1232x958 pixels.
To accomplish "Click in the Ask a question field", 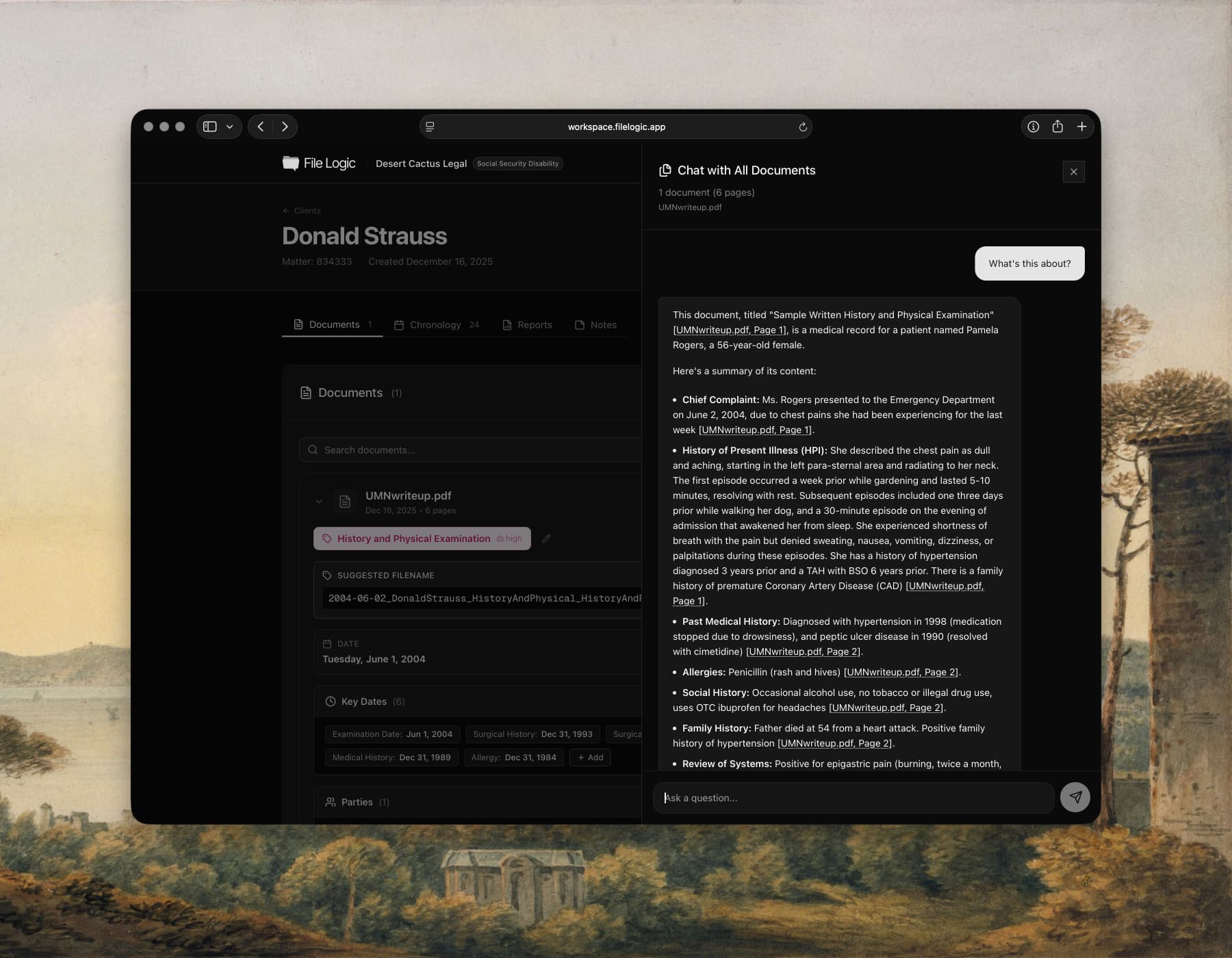I will pyautogui.click(x=853, y=798).
